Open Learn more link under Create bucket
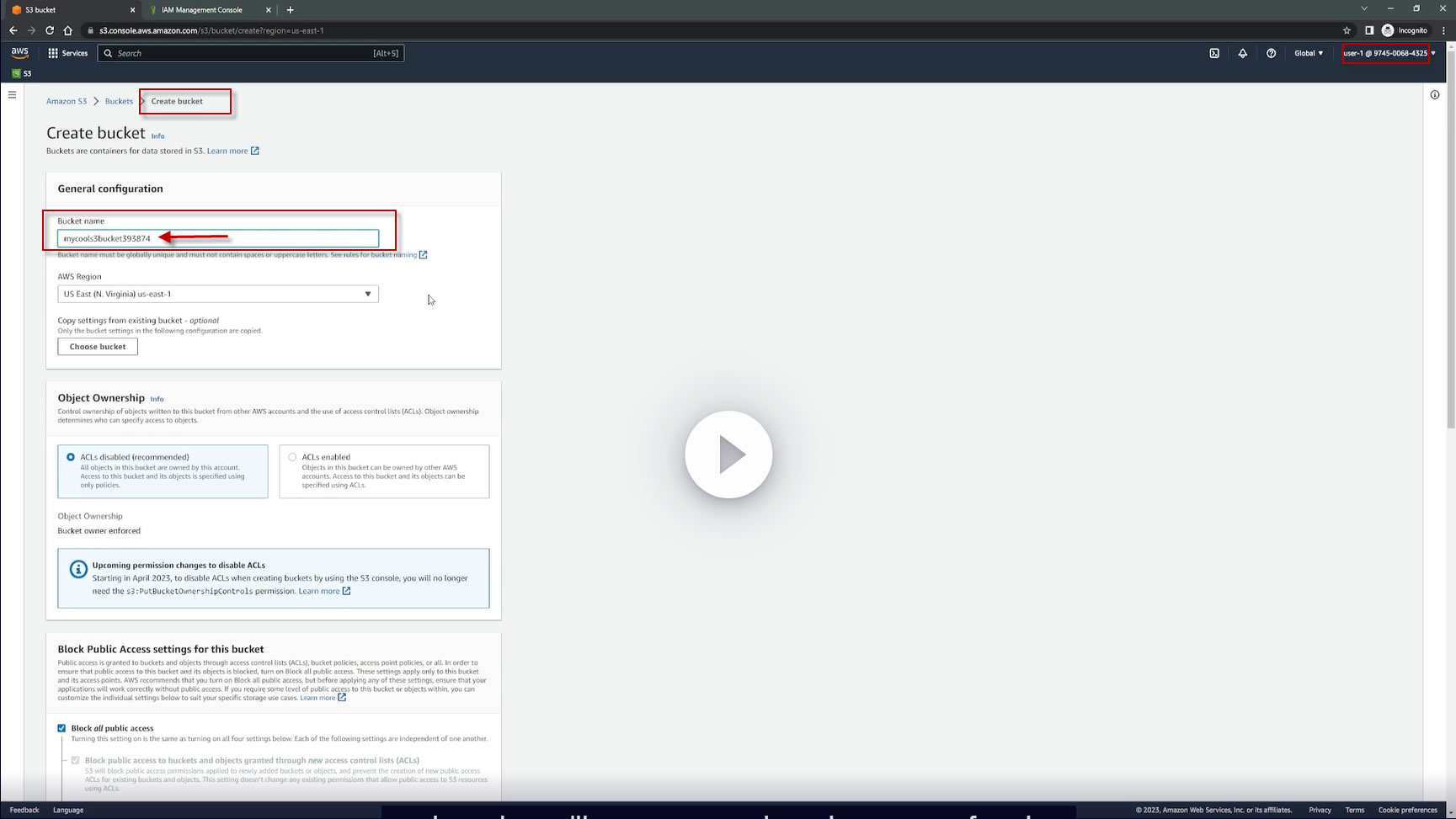The height and width of the screenshot is (819, 1456). click(x=233, y=151)
